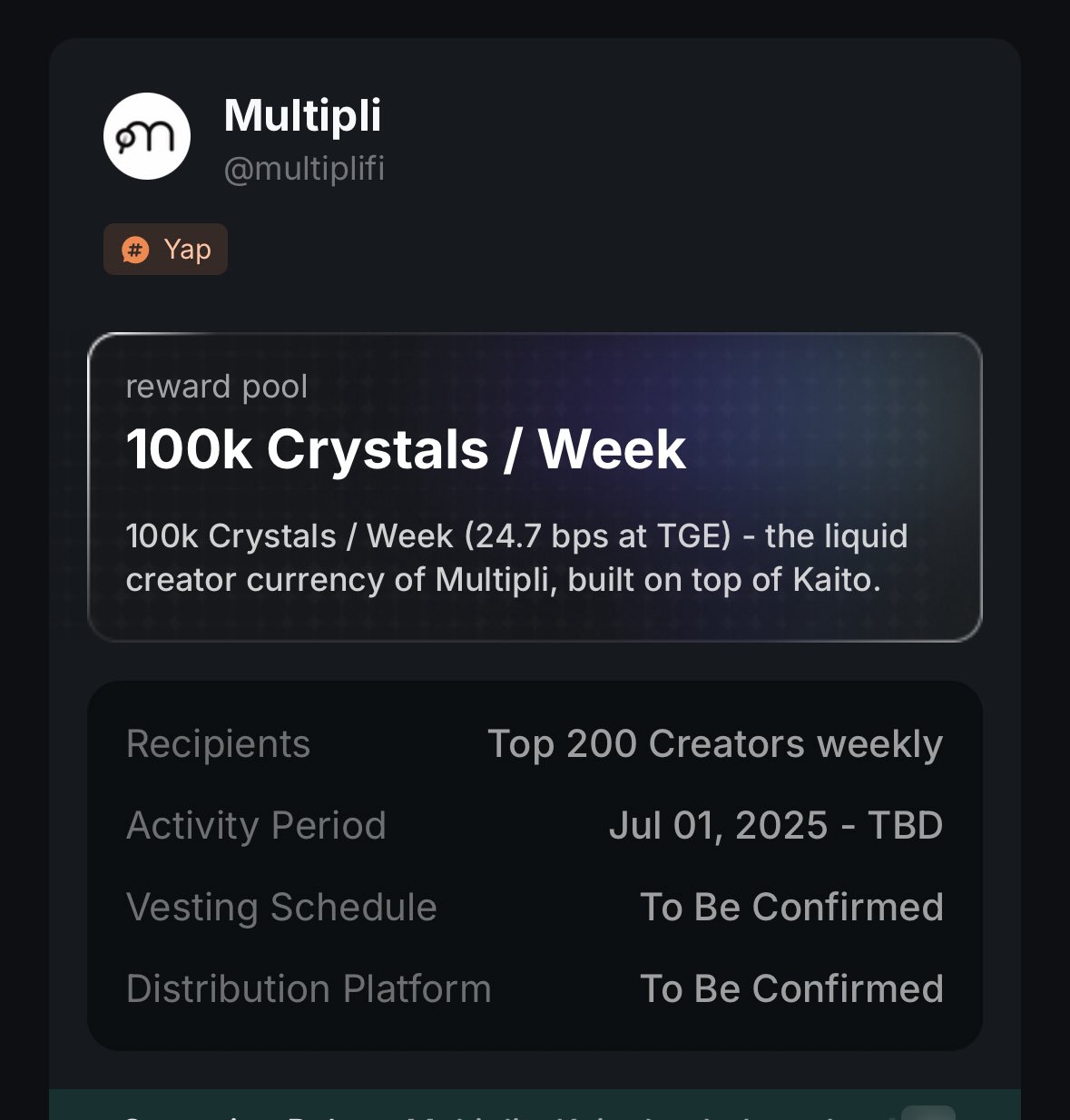Click the small gray button on the teal banner
Image resolution: width=1070 pixels, height=1120 pixels.
tap(928, 1112)
